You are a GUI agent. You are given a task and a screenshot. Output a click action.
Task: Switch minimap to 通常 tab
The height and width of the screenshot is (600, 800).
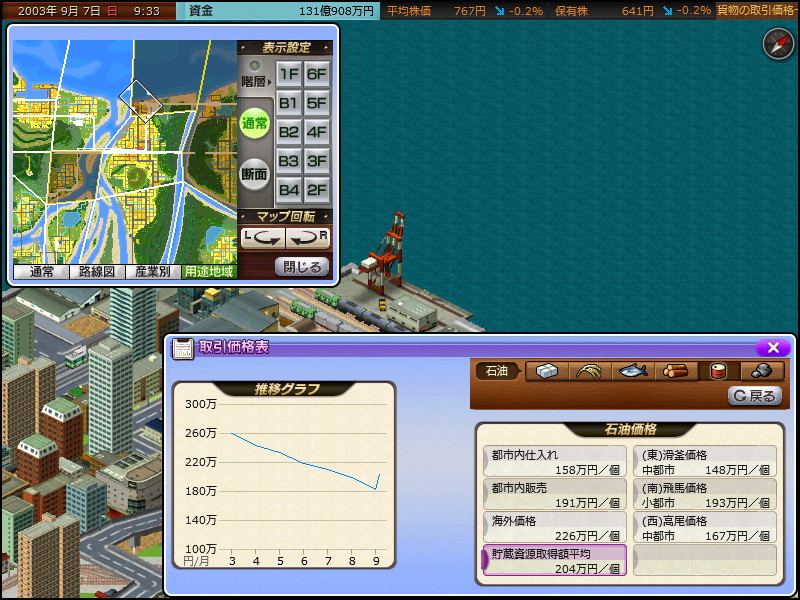[x=41, y=271]
